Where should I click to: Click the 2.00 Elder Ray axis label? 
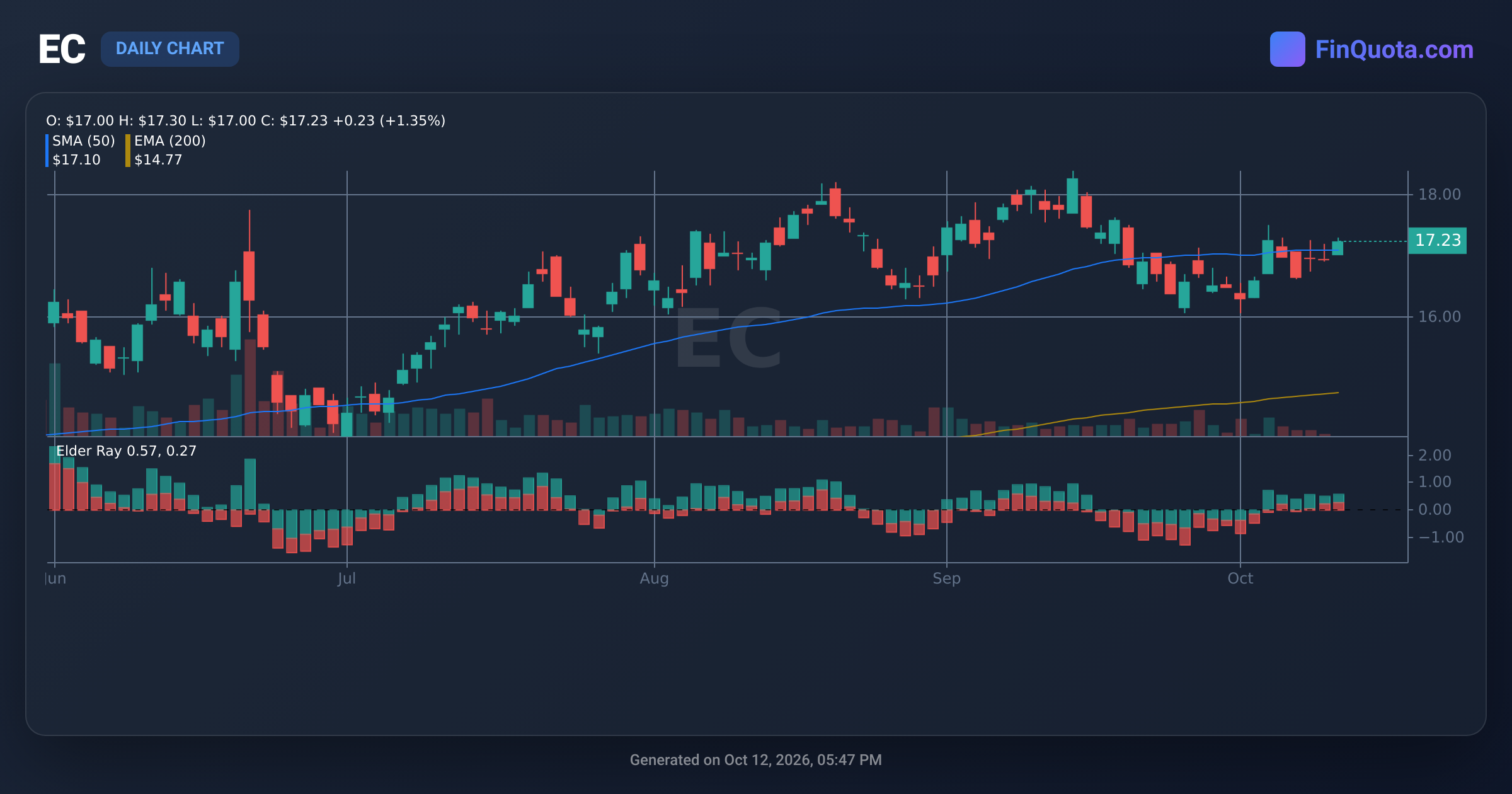pos(1435,455)
